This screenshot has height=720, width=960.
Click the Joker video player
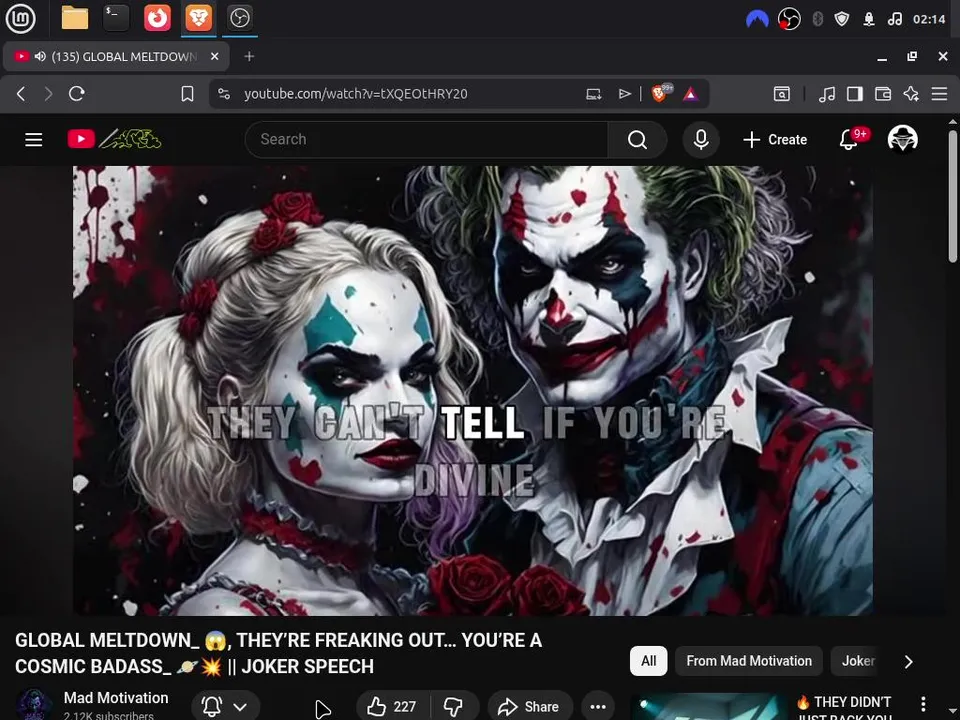pyautogui.click(x=473, y=391)
